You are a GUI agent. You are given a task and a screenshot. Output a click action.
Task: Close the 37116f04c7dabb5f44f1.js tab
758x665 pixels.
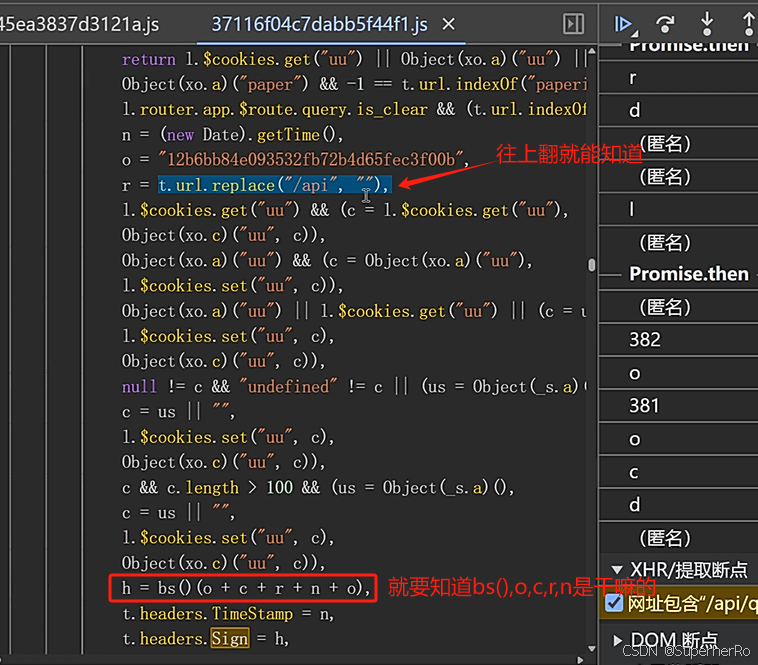[449, 24]
